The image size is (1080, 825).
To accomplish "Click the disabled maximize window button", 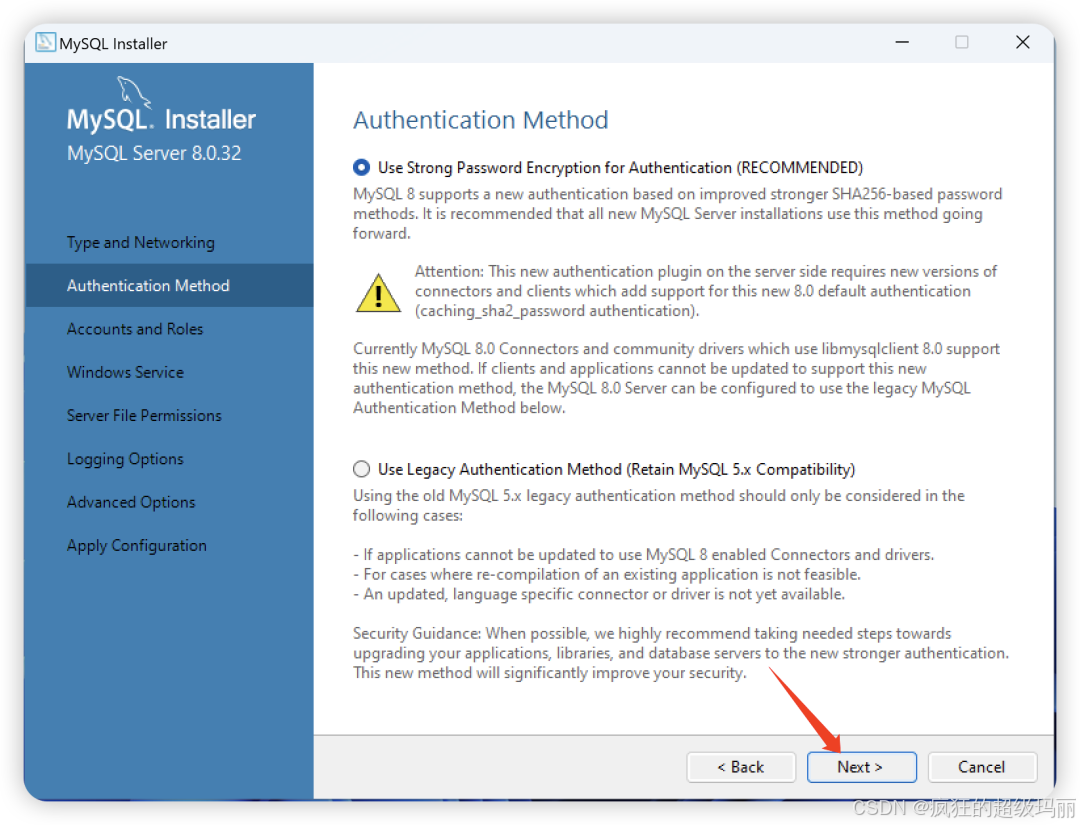I will tap(962, 43).
